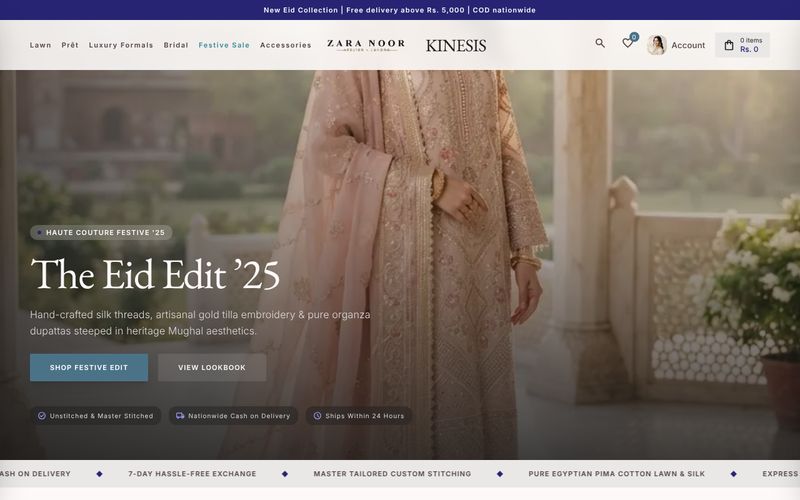Open the Prêt category
Image resolution: width=800 pixels, height=500 pixels.
point(70,45)
